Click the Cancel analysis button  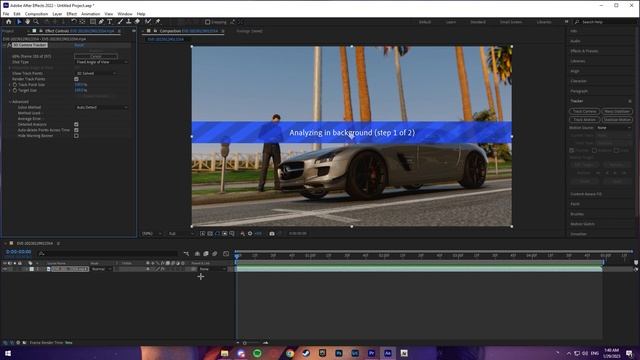(96, 56)
